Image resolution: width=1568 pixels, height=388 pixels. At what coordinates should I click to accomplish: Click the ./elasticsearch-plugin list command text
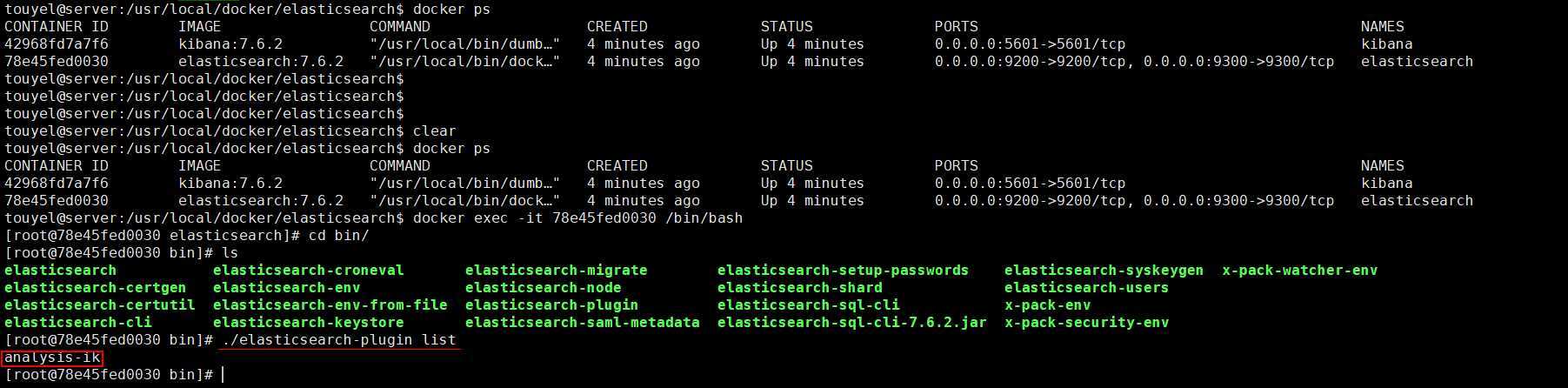pos(338,340)
